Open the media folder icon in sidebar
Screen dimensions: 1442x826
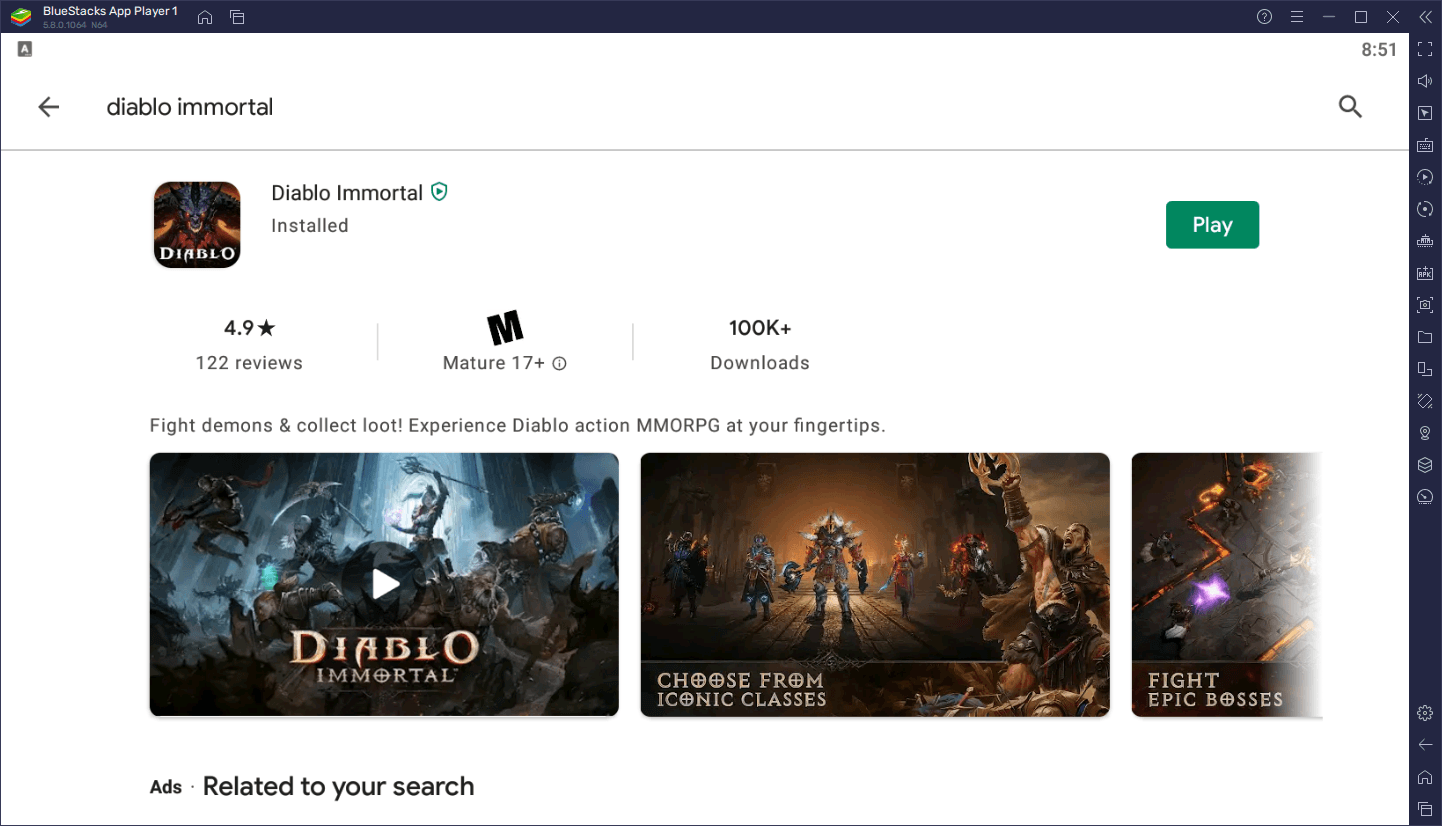point(1425,337)
